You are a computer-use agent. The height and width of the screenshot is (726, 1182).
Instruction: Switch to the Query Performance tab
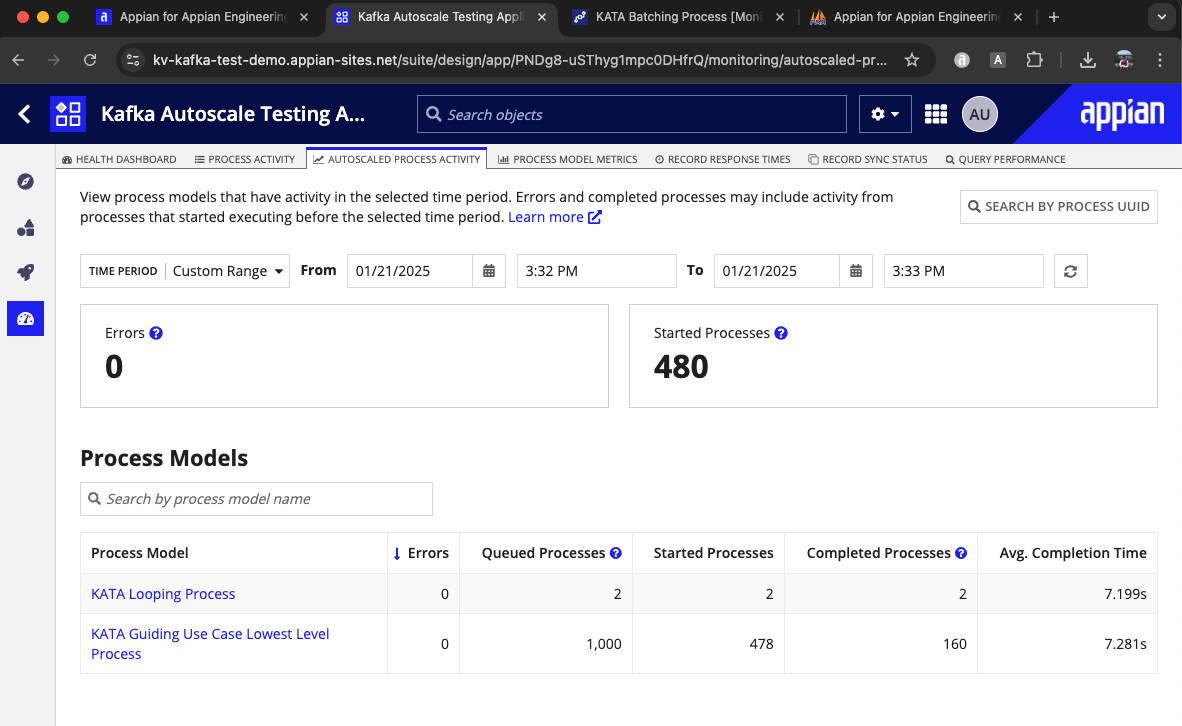[1006, 159]
